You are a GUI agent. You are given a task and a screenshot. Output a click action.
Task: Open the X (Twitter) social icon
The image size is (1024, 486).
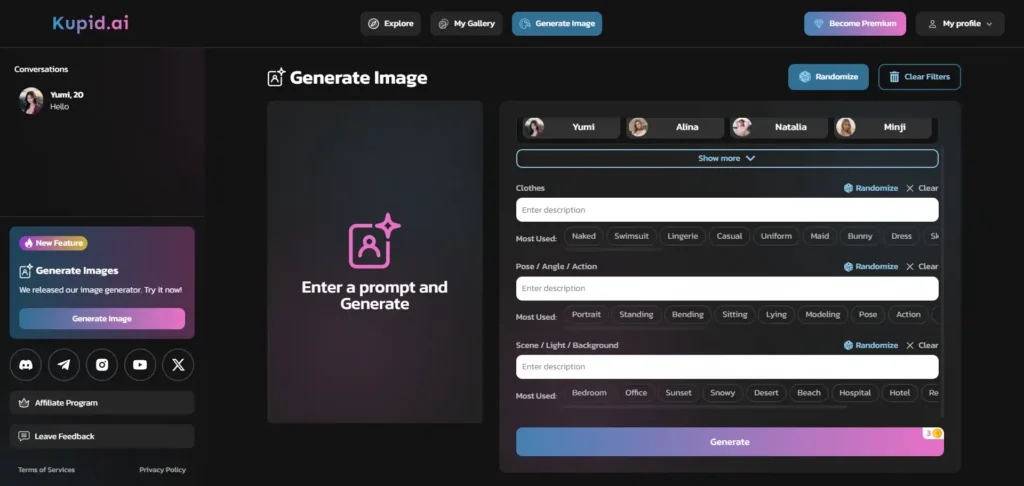point(178,364)
